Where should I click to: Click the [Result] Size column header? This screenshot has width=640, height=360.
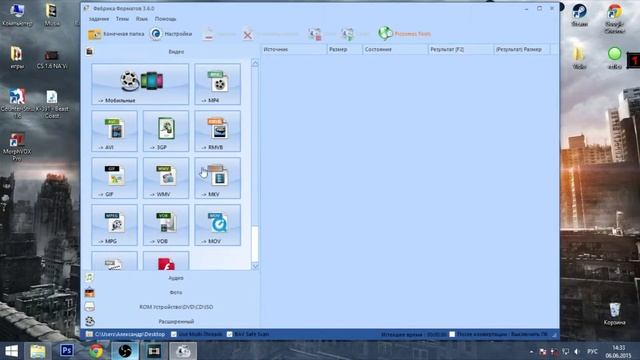[522, 49]
